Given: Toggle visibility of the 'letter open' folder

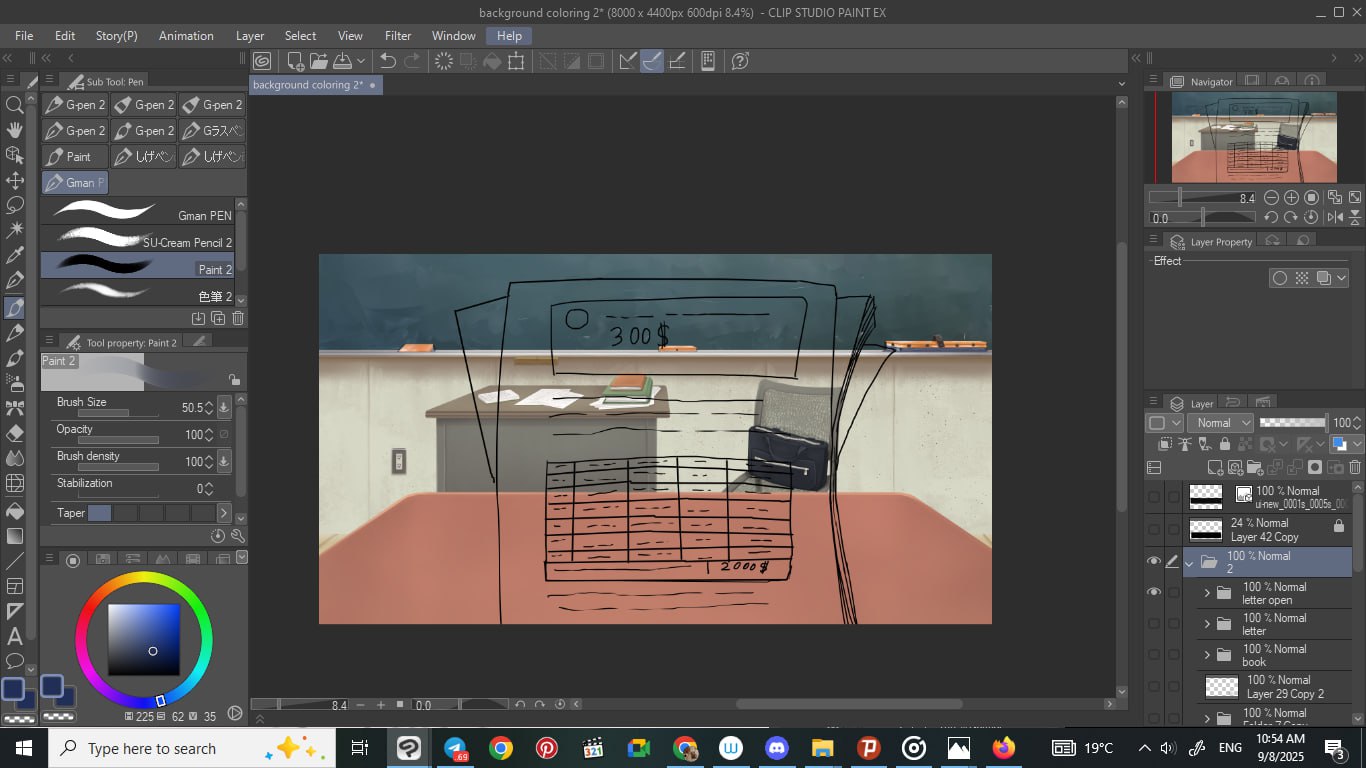Looking at the screenshot, I should (1154, 592).
